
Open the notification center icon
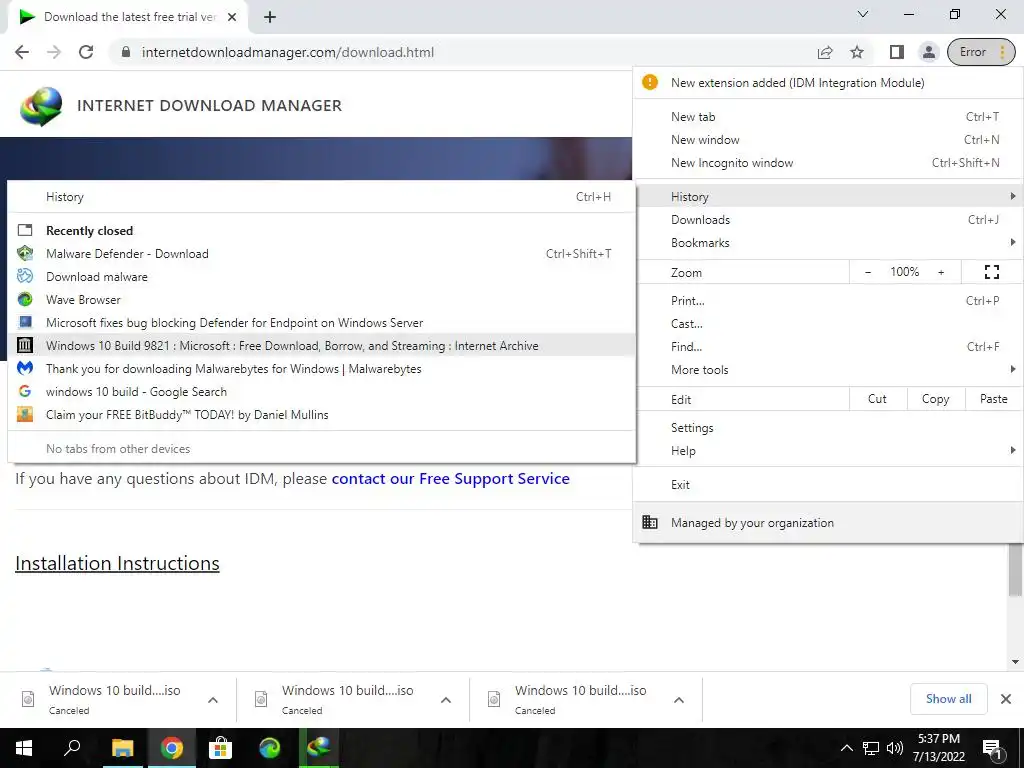tap(993, 749)
